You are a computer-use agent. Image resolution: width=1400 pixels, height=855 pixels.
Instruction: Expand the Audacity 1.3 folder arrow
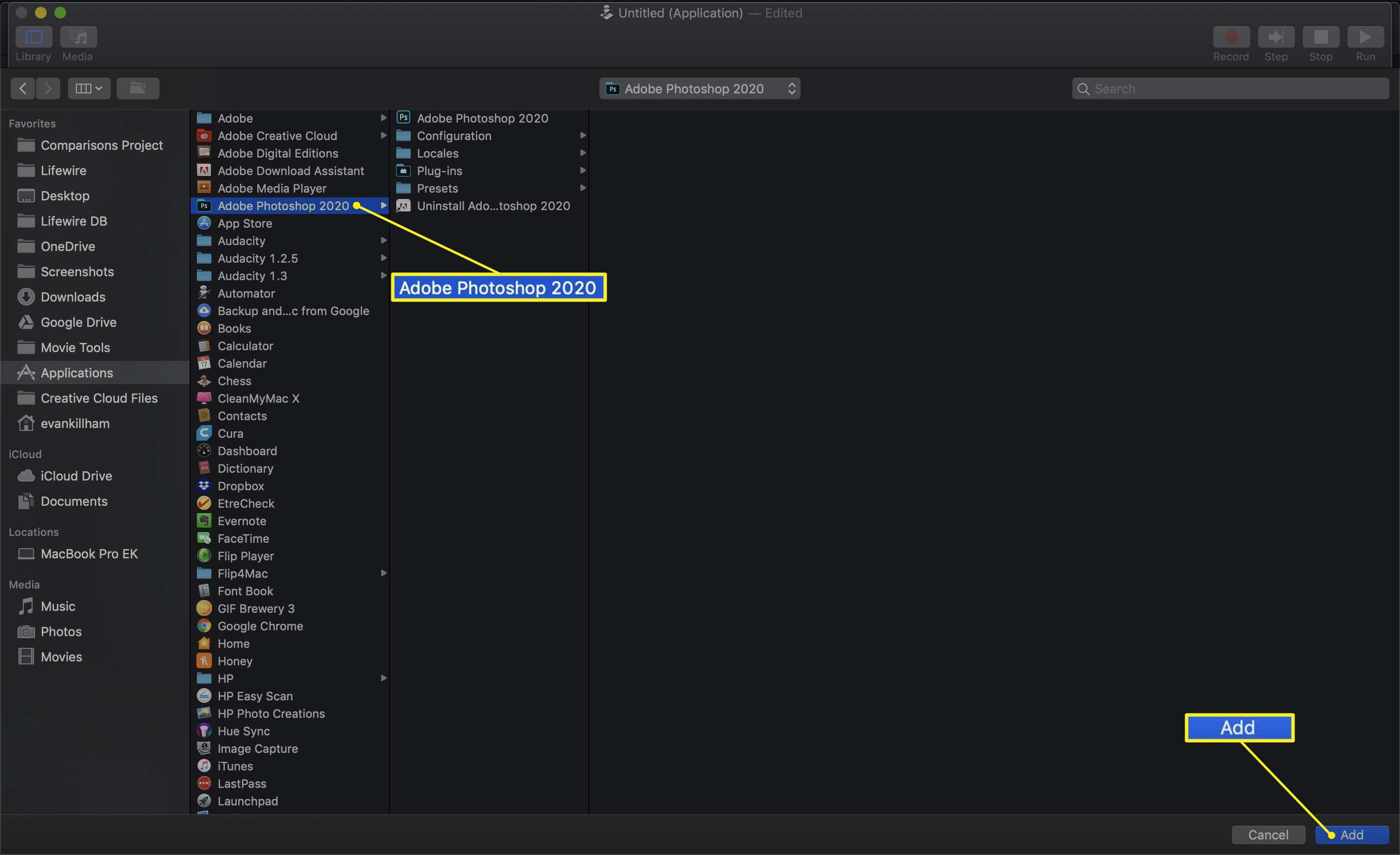pos(384,276)
